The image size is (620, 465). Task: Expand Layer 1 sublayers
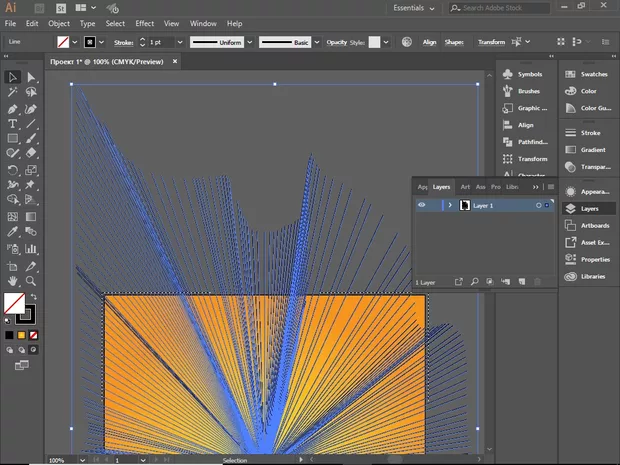[450, 205]
